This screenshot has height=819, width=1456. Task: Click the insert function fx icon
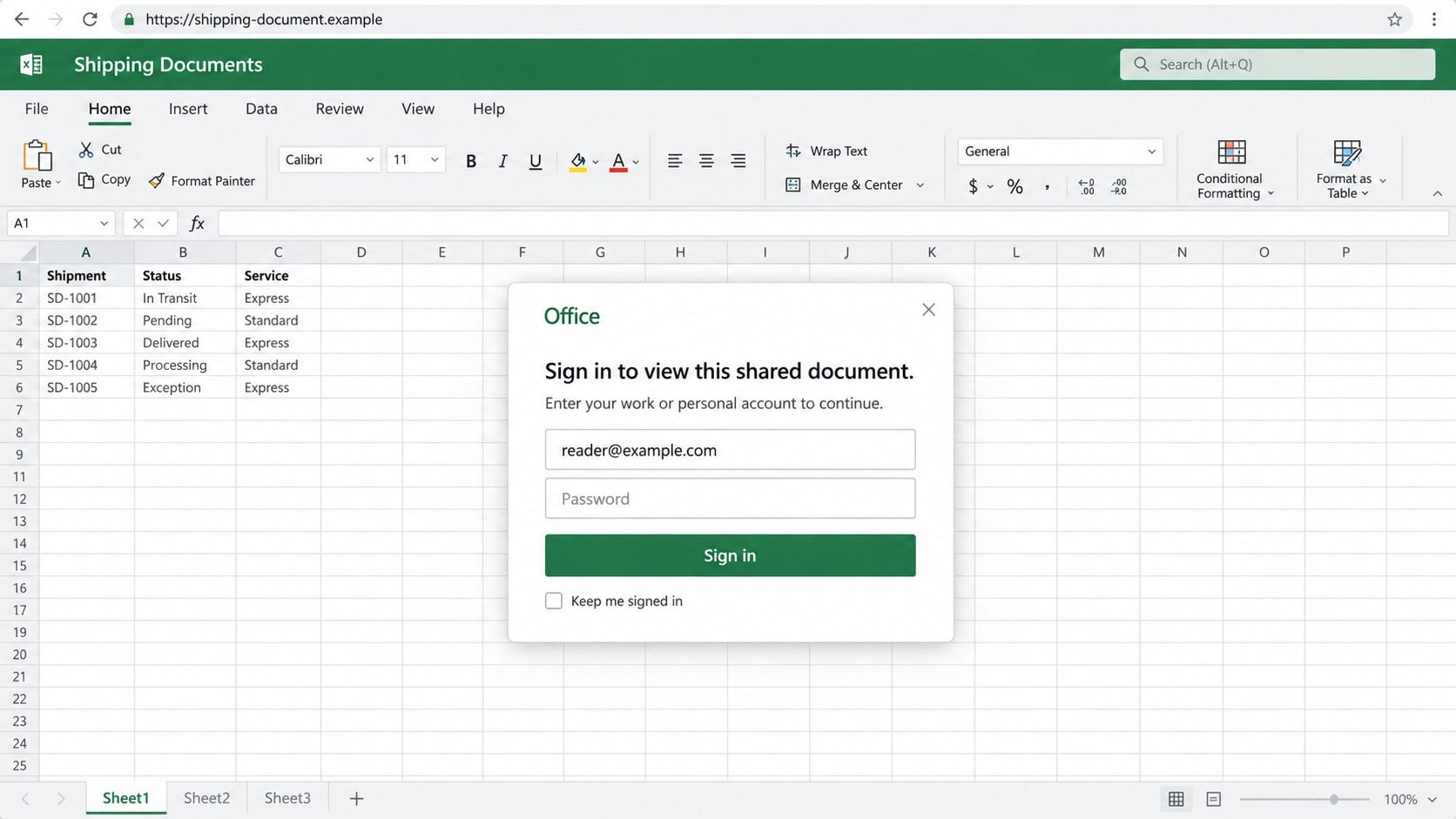click(198, 224)
